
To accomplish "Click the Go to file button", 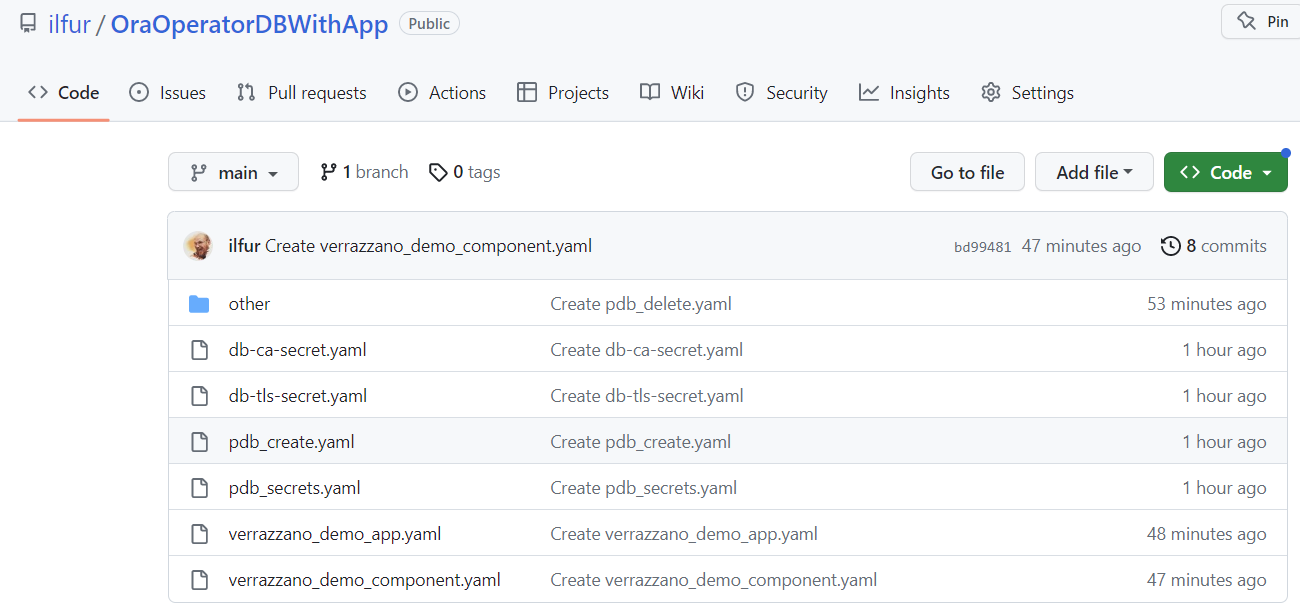I will click(x=967, y=171).
